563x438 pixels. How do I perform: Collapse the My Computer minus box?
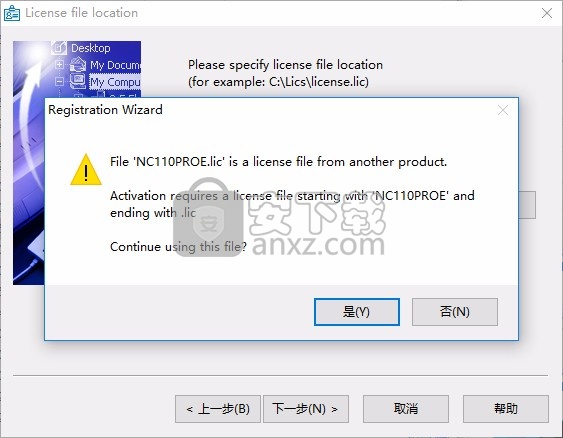tap(60, 81)
